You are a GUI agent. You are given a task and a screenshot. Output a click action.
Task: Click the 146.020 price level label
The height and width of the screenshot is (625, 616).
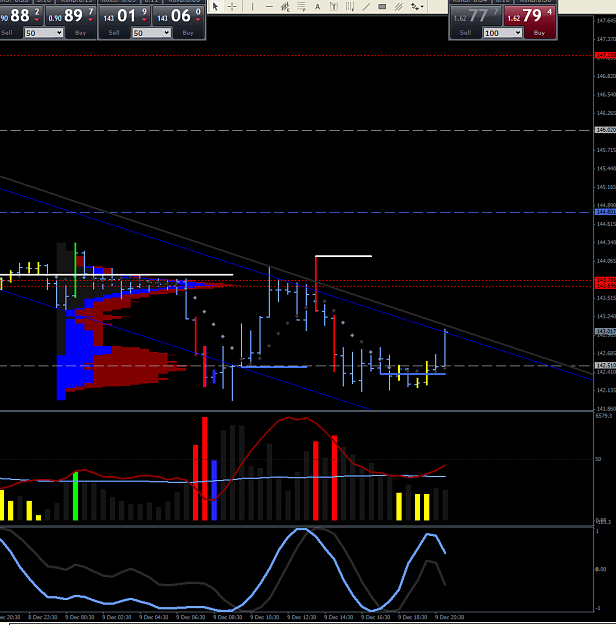click(x=605, y=130)
